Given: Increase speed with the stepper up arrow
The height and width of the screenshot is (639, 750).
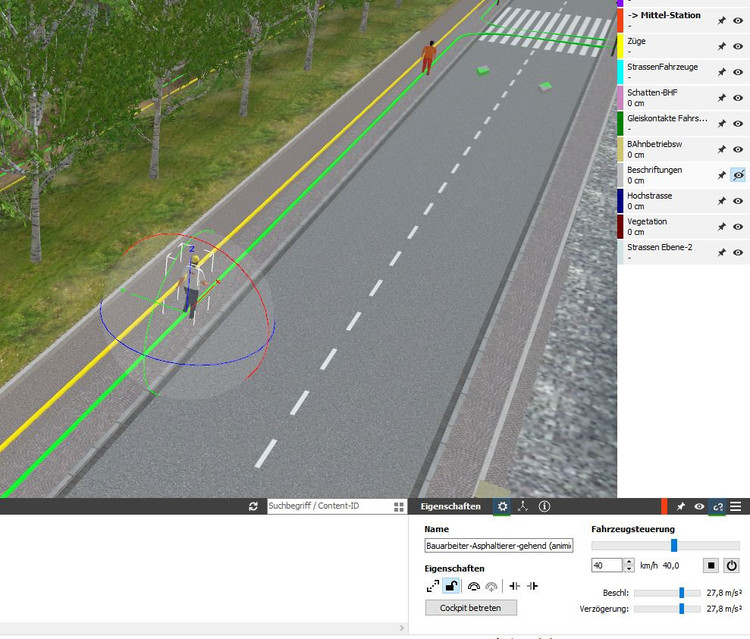Looking at the screenshot, I should point(628,561).
